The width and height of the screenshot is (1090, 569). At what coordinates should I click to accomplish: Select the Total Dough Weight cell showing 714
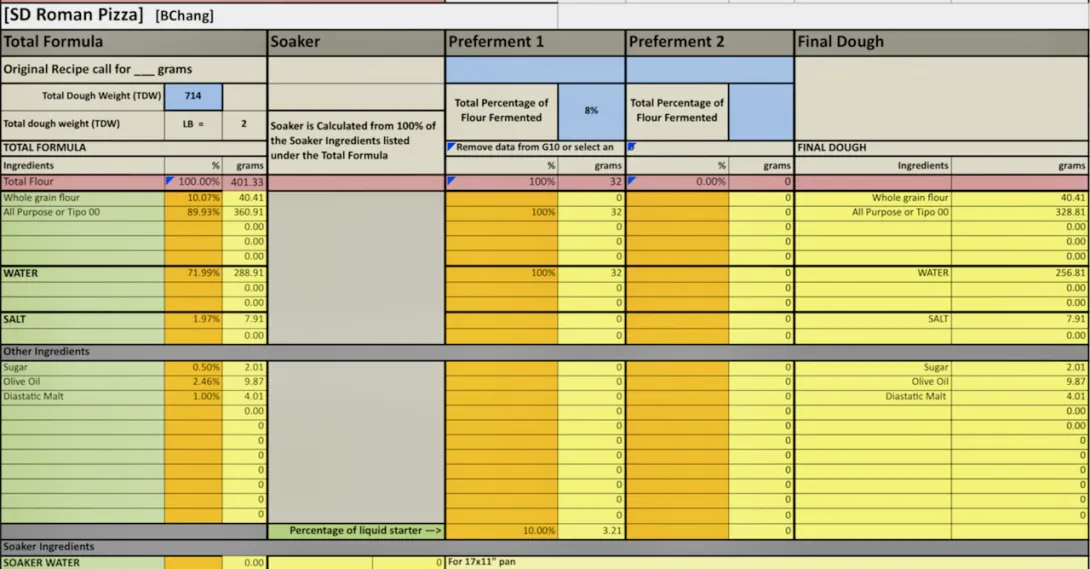[x=193, y=96]
